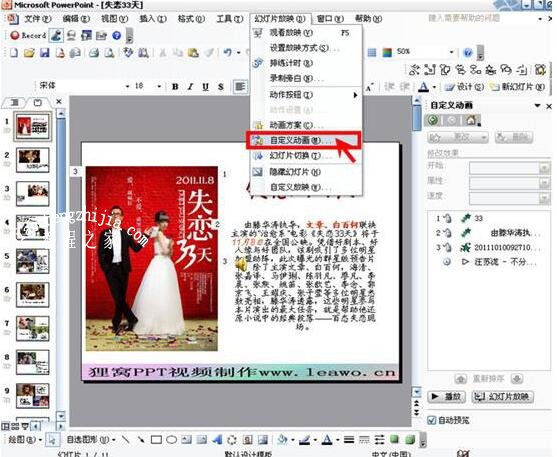Toggle Underline formatting
557x457 pixels.
coord(206,86)
